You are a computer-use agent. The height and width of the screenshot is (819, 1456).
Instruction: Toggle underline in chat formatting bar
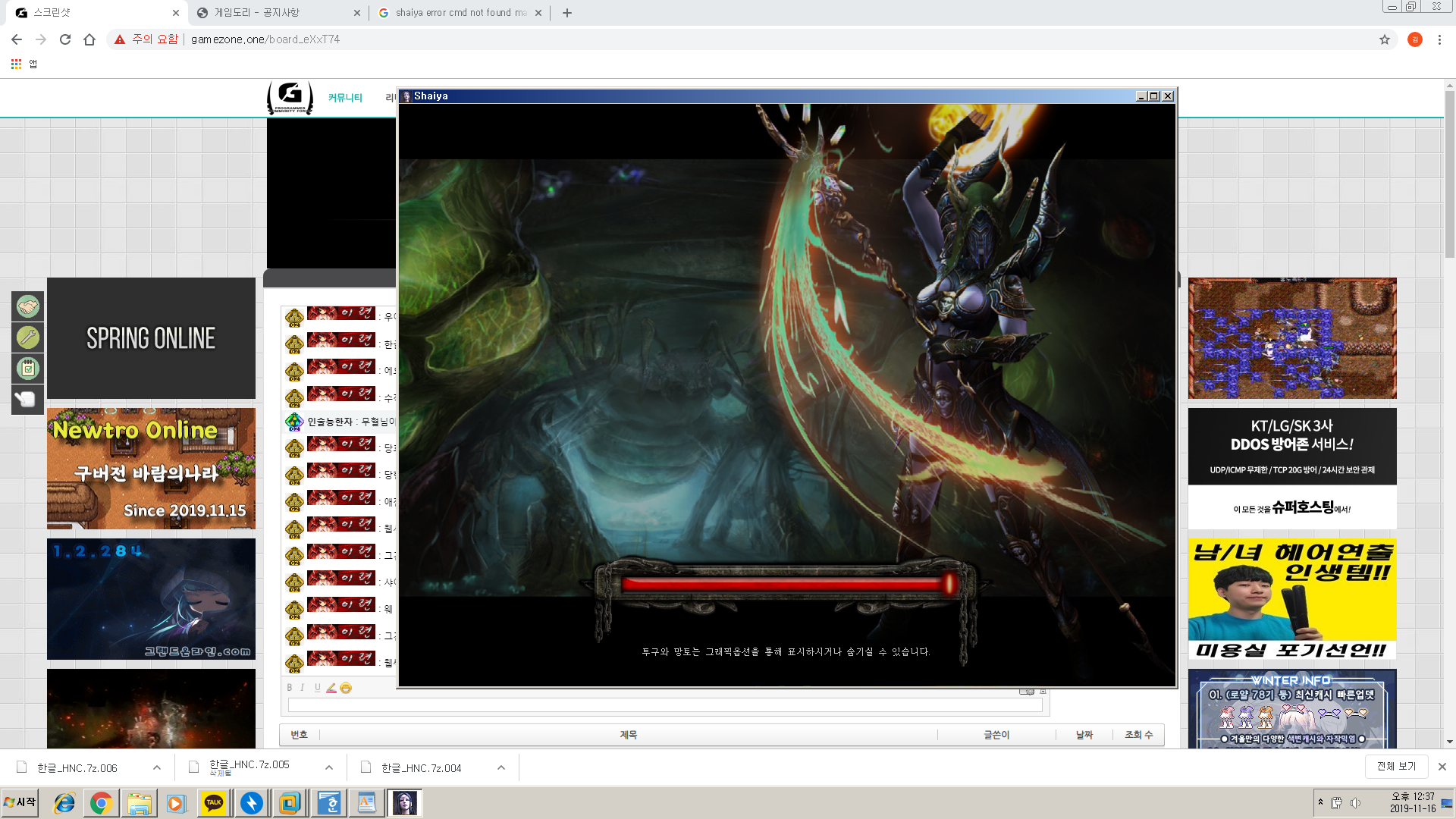coord(317,688)
